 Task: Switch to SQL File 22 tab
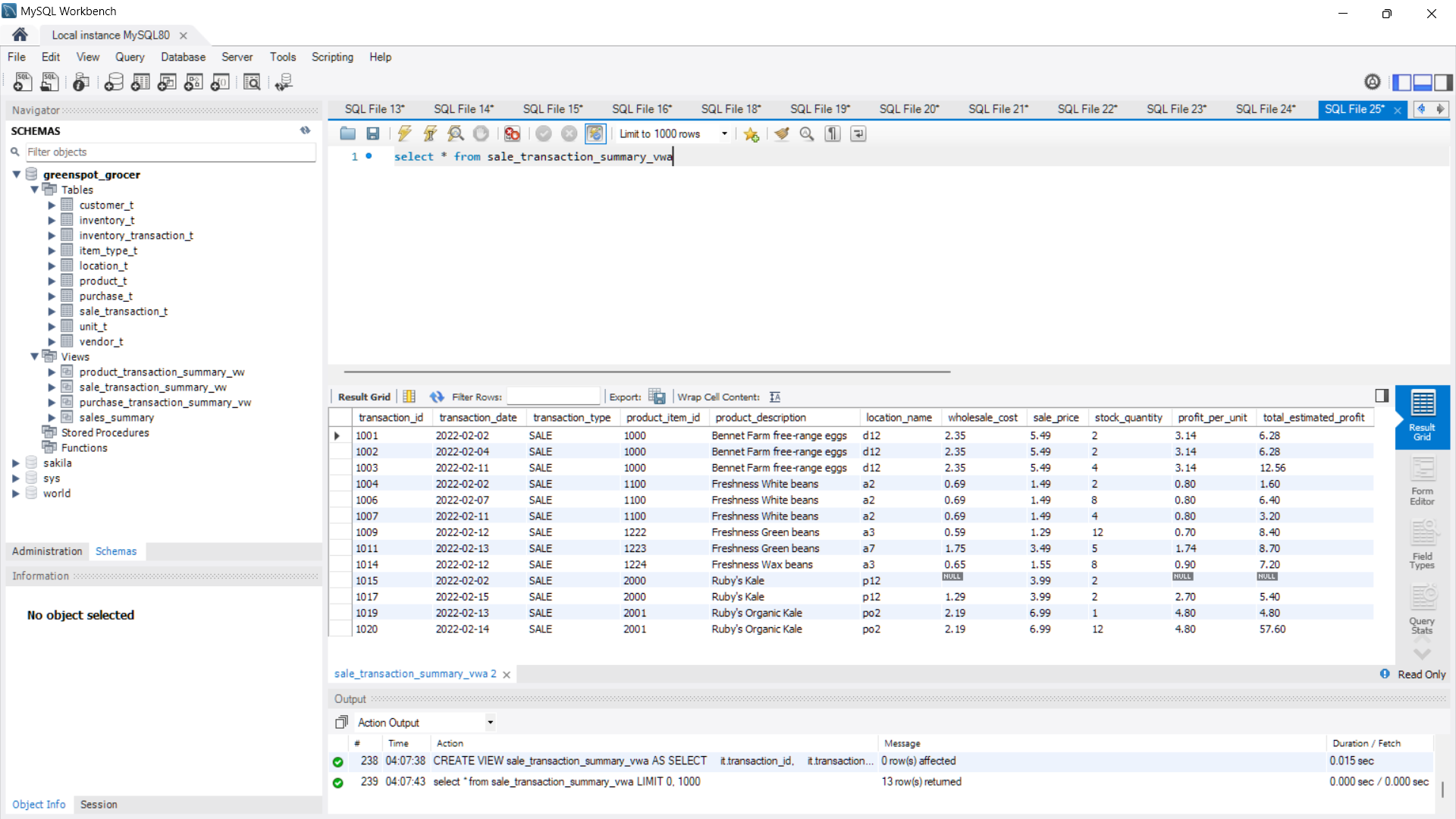[x=1087, y=109]
